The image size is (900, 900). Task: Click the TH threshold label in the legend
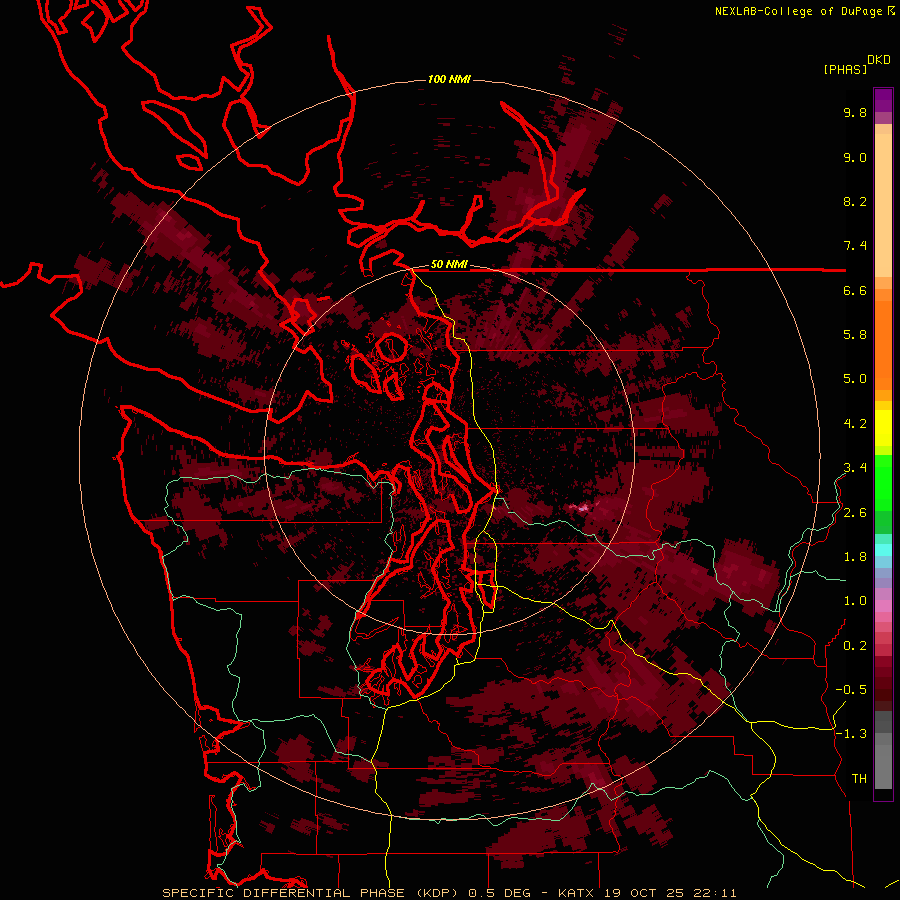[859, 779]
